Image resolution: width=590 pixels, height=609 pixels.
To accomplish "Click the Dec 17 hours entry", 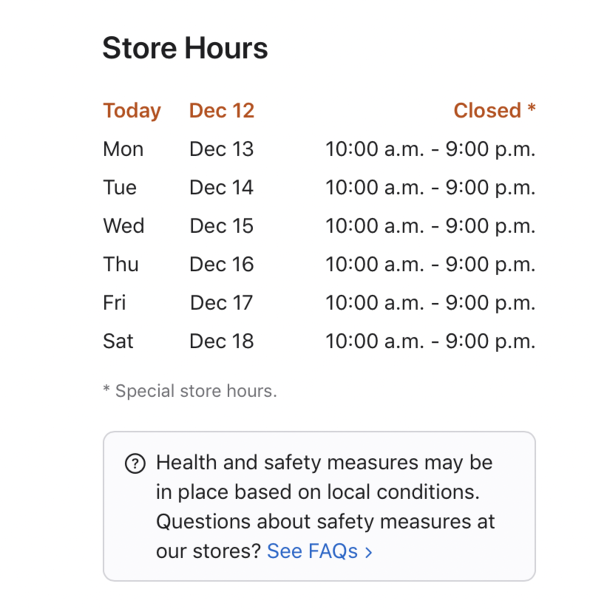I will (x=430, y=303).
